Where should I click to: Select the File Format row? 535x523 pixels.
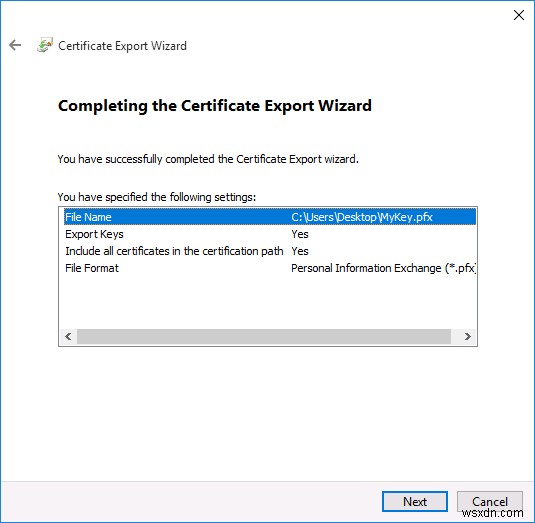point(270,268)
